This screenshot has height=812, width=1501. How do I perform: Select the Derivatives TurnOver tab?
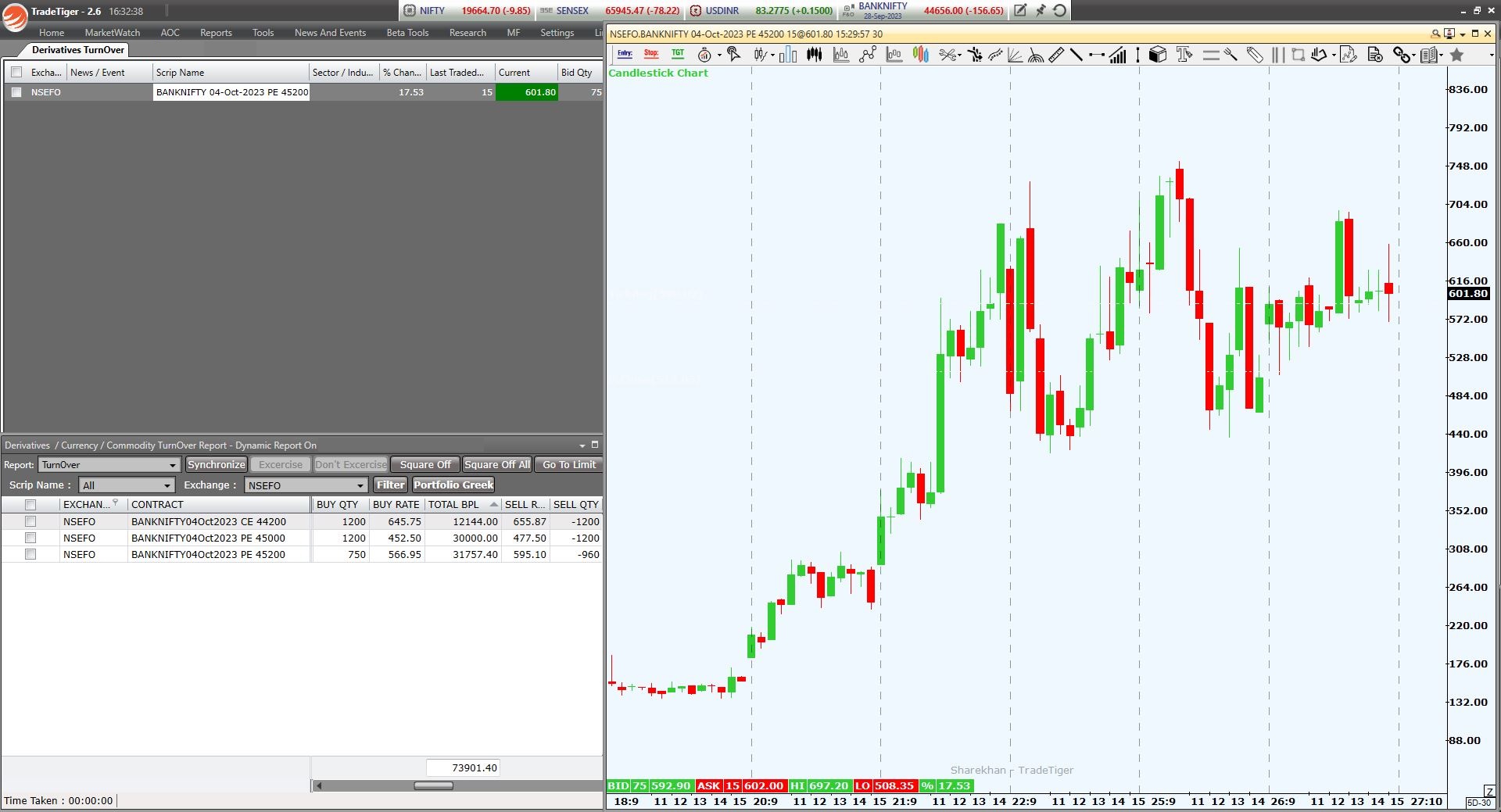[77, 50]
